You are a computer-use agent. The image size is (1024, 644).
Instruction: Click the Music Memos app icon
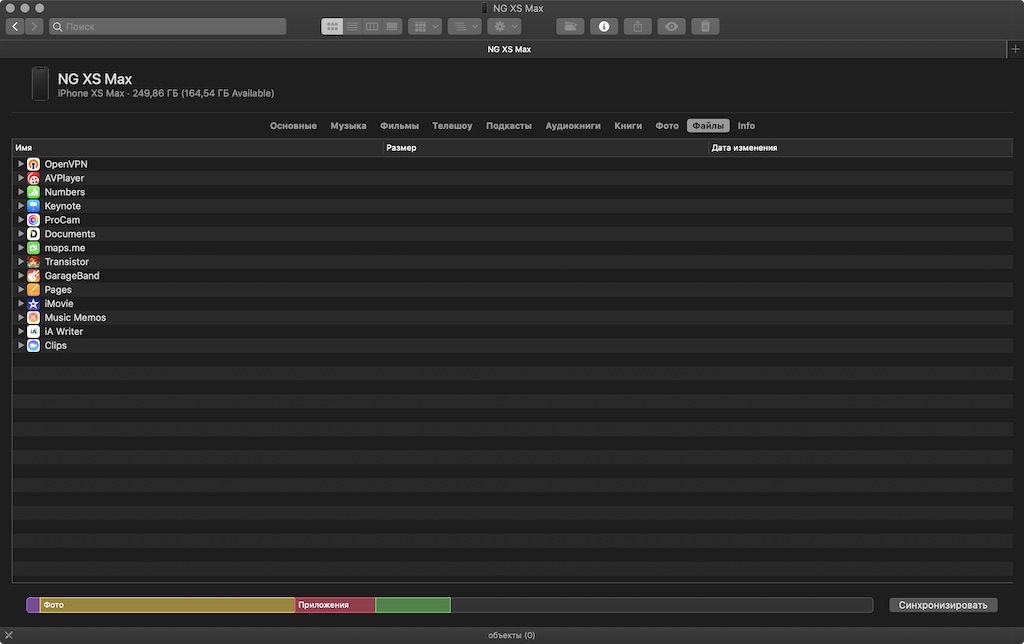(33, 317)
